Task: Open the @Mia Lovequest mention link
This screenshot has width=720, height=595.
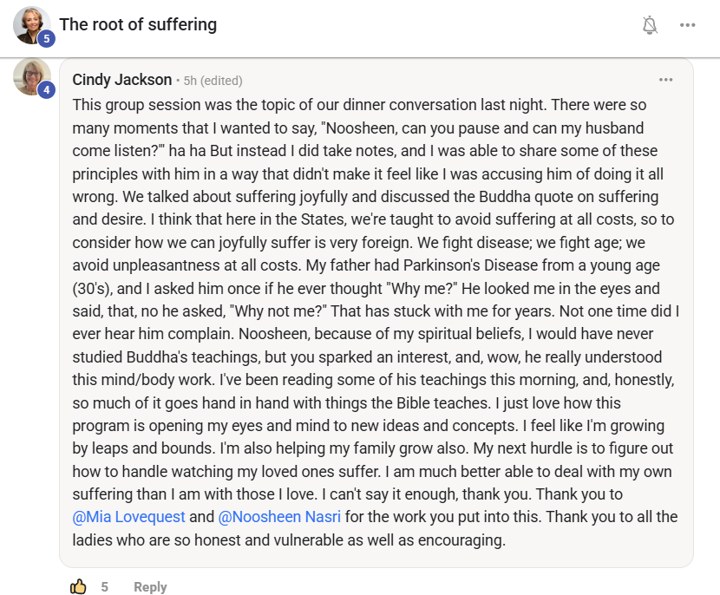Action: point(129,517)
